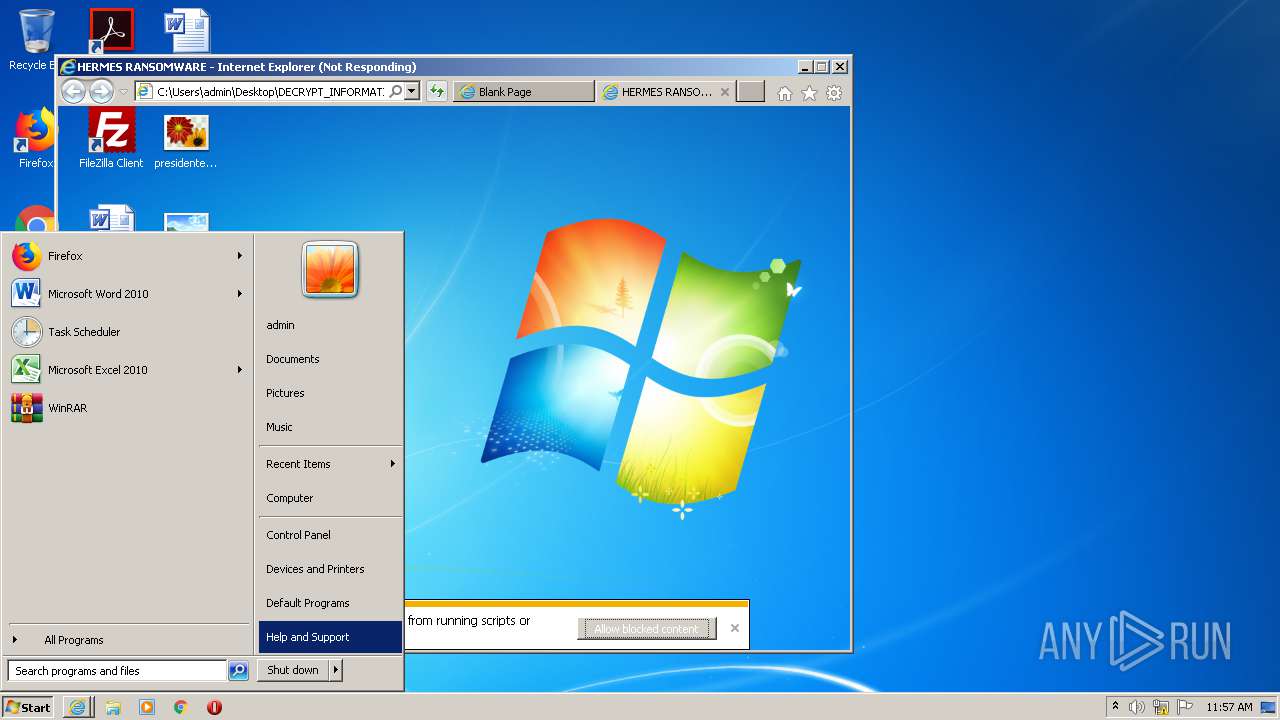This screenshot has height=720, width=1280.
Task: Expand the Firefox jump list arrow
Action: [x=240, y=256]
